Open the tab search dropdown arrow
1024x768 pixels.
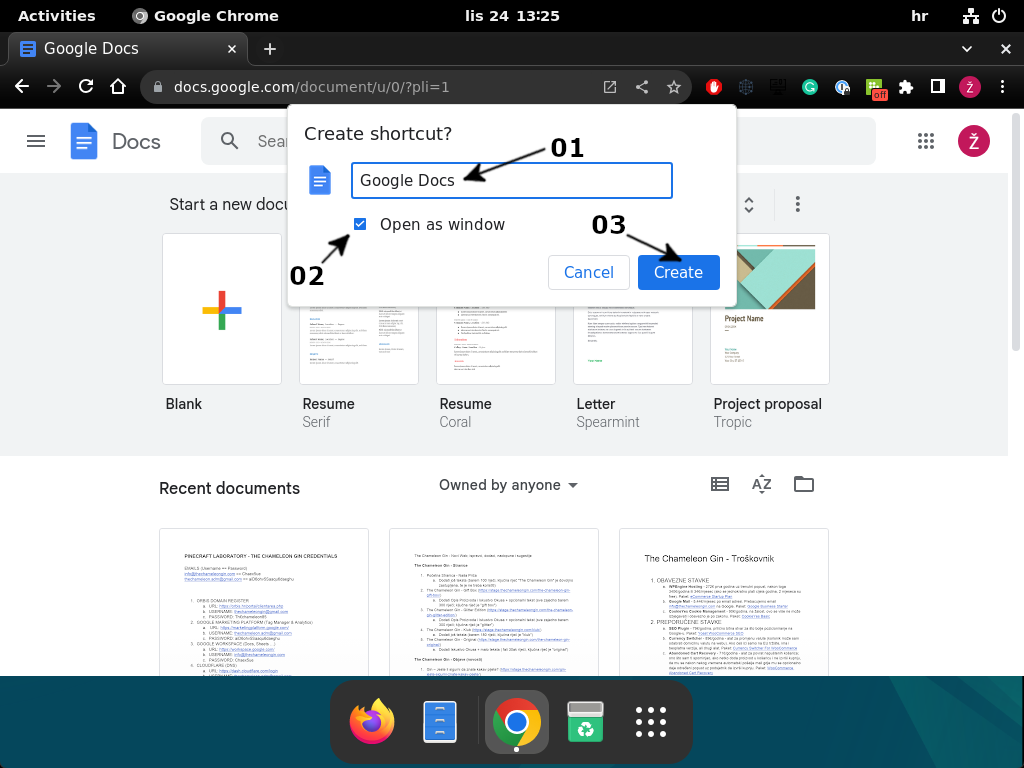pyautogui.click(x=967, y=49)
